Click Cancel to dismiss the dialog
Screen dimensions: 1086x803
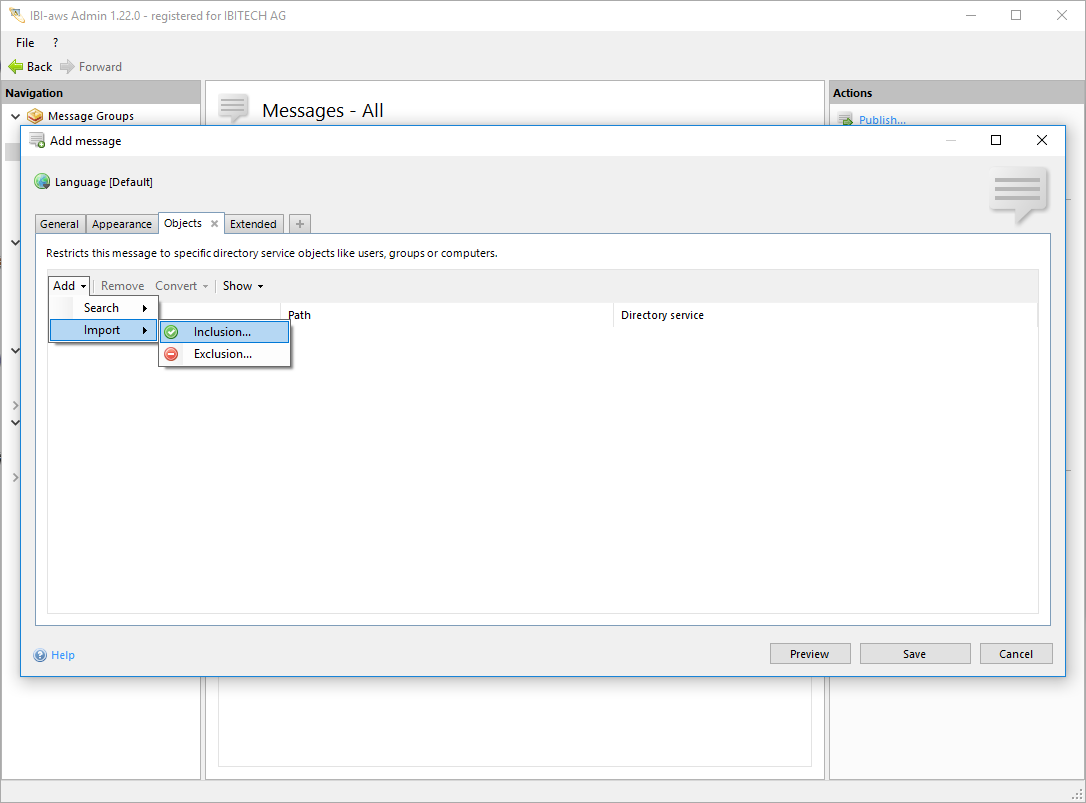1015,654
